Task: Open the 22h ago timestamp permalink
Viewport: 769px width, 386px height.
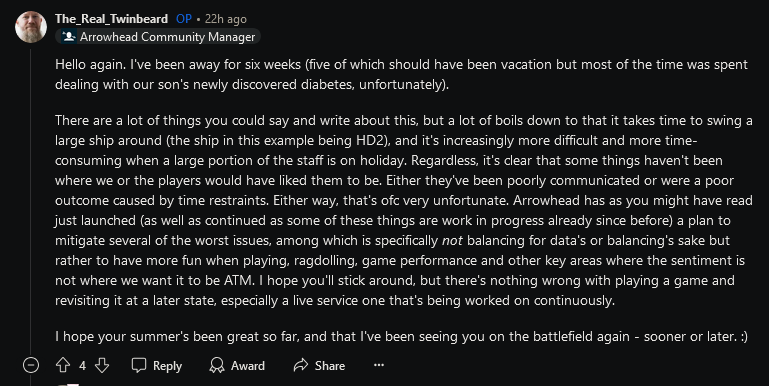Action: tap(226, 19)
